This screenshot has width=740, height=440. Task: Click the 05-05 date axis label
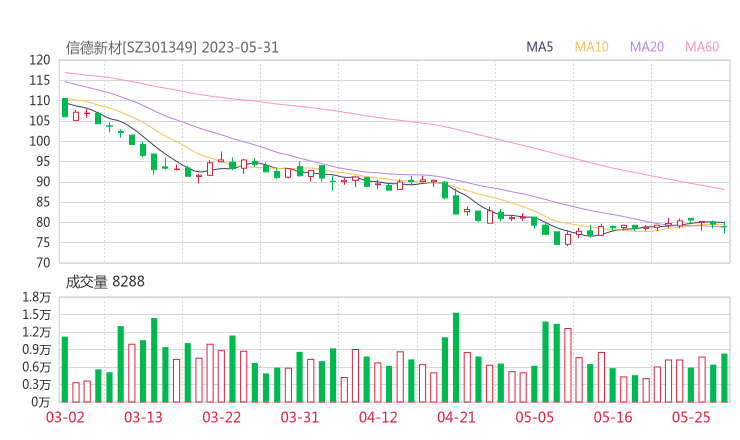[534, 417]
